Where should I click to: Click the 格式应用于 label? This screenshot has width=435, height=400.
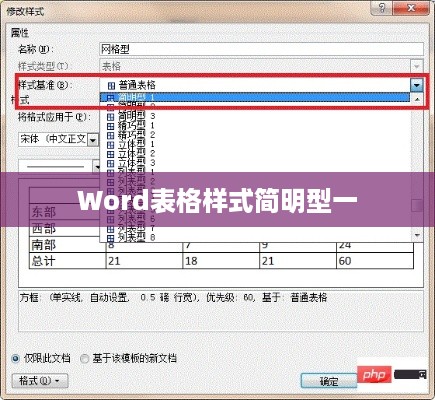point(54,117)
